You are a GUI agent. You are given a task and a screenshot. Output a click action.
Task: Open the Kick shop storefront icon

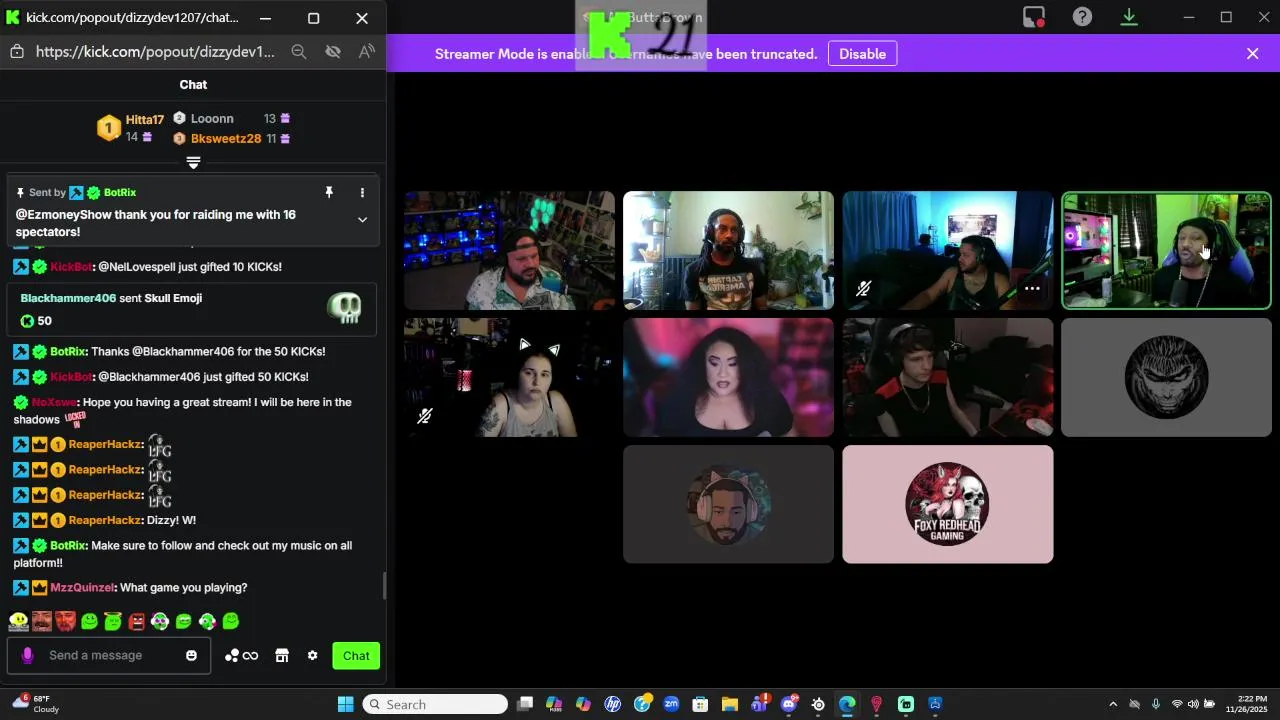[282, 656]
